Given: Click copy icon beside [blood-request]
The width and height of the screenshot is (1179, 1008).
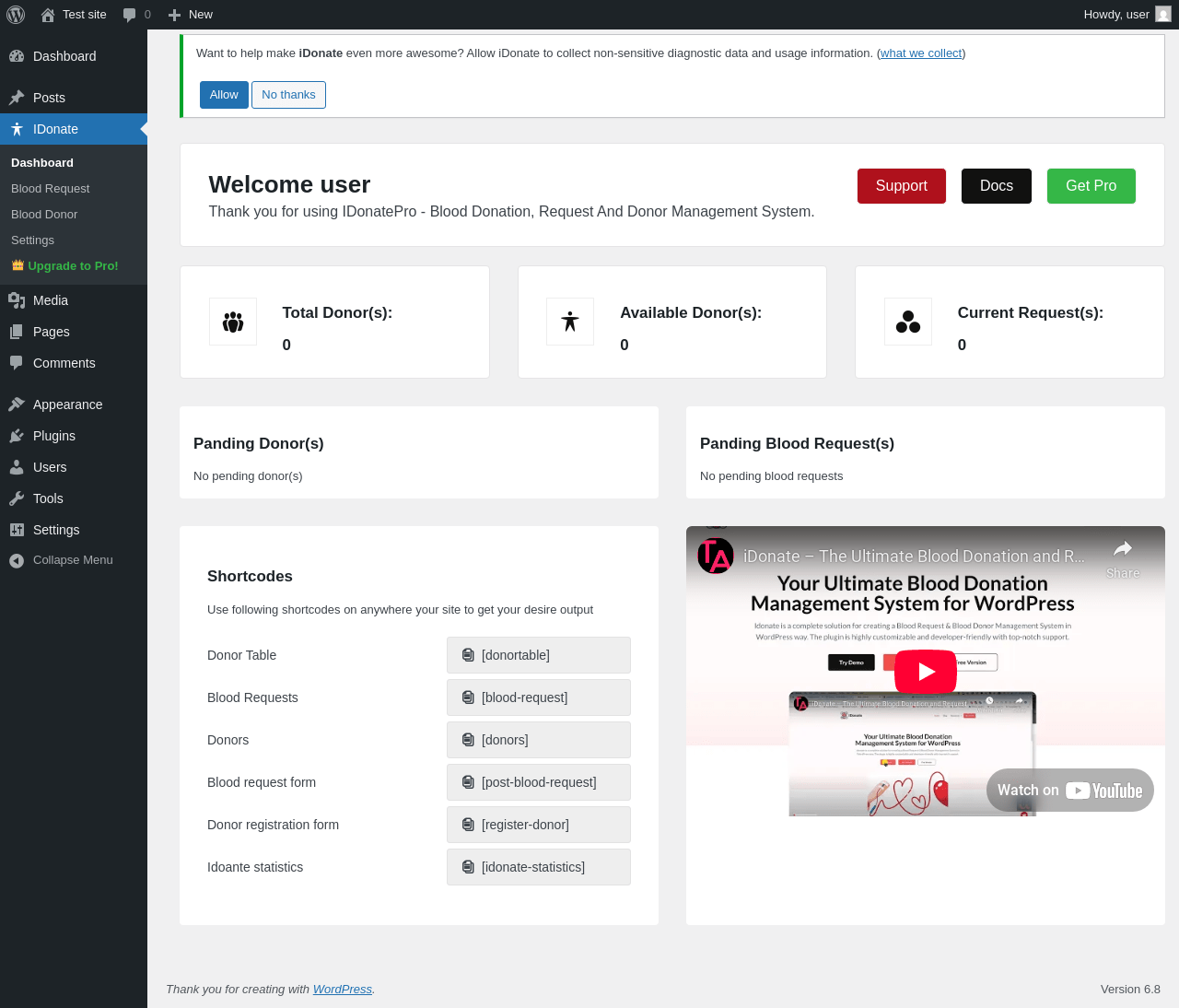Looking at the screenshot, I should [468, 697].
